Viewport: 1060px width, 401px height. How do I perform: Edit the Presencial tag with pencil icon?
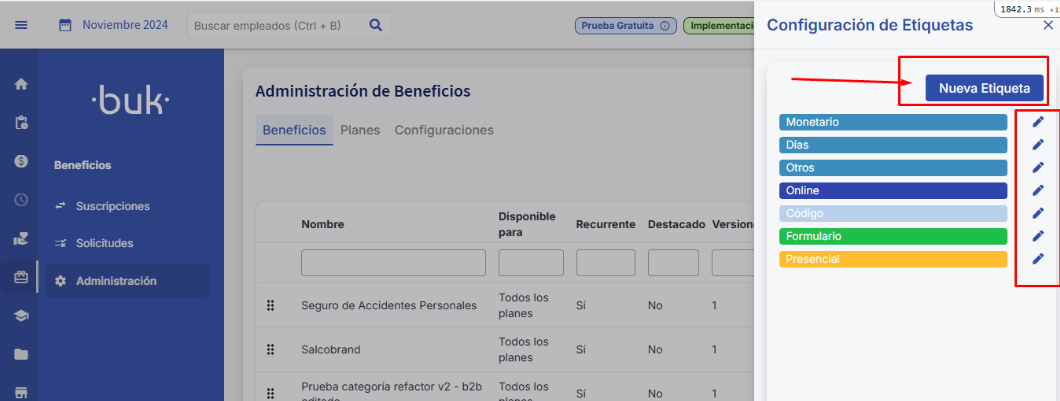pos(1038,259)
